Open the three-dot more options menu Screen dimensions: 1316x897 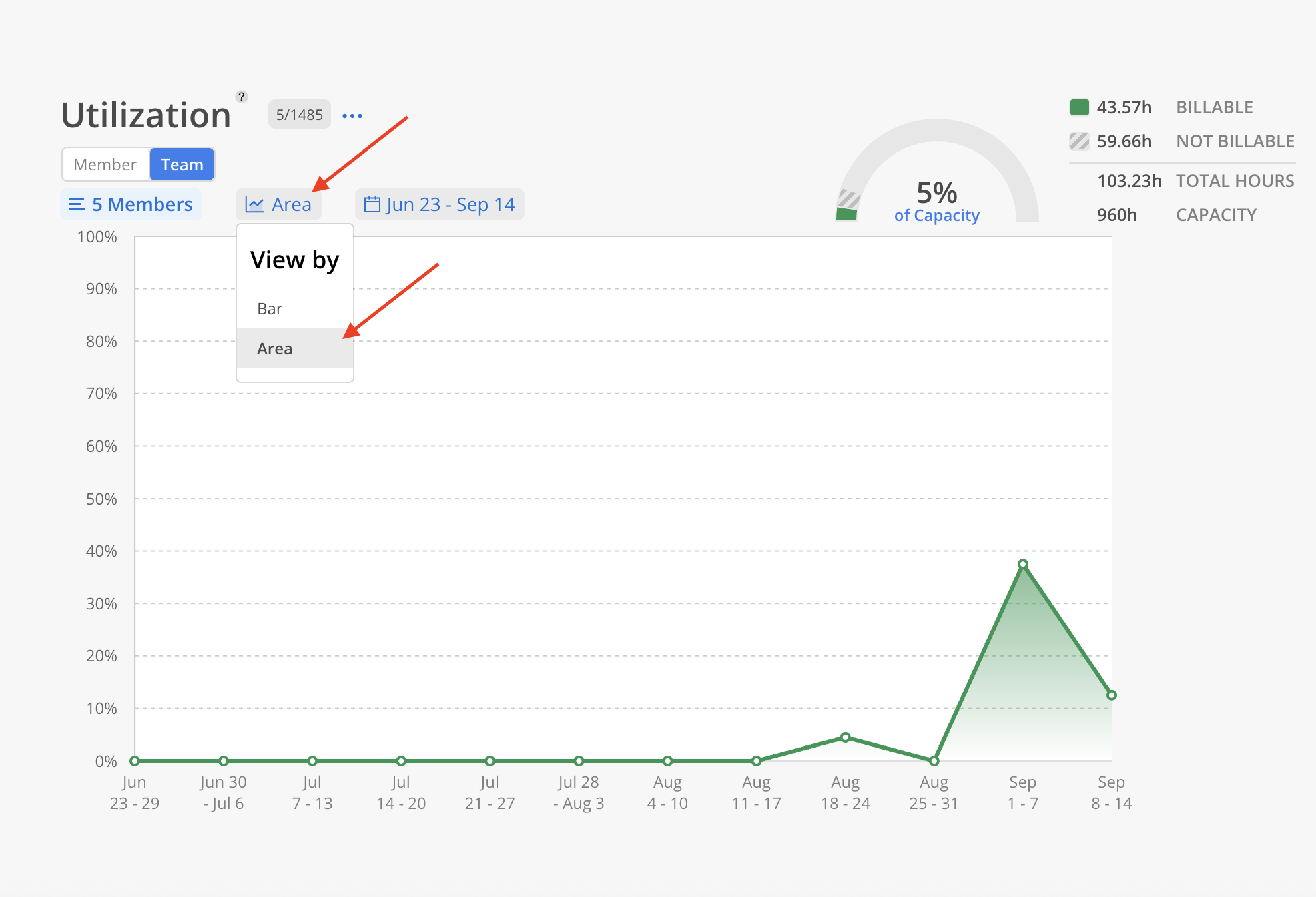pyautogui.click(x=352, y=116)
